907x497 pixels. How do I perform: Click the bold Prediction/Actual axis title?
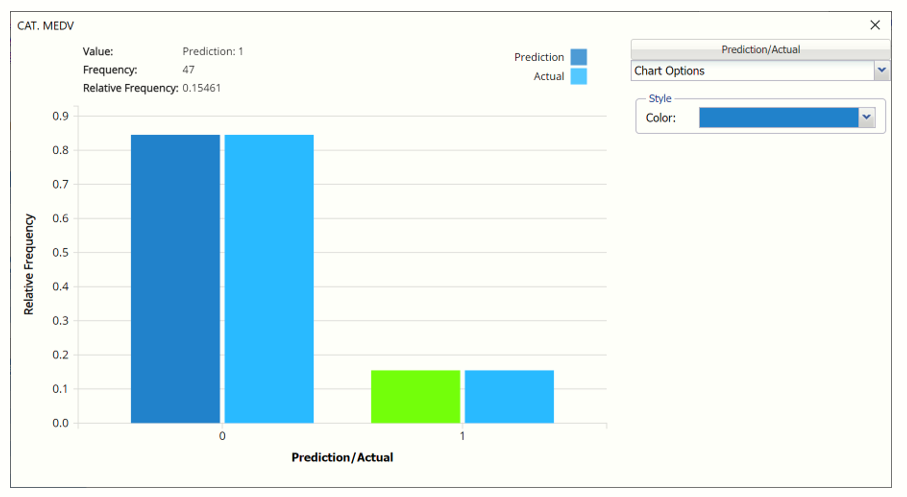point(342,457)
